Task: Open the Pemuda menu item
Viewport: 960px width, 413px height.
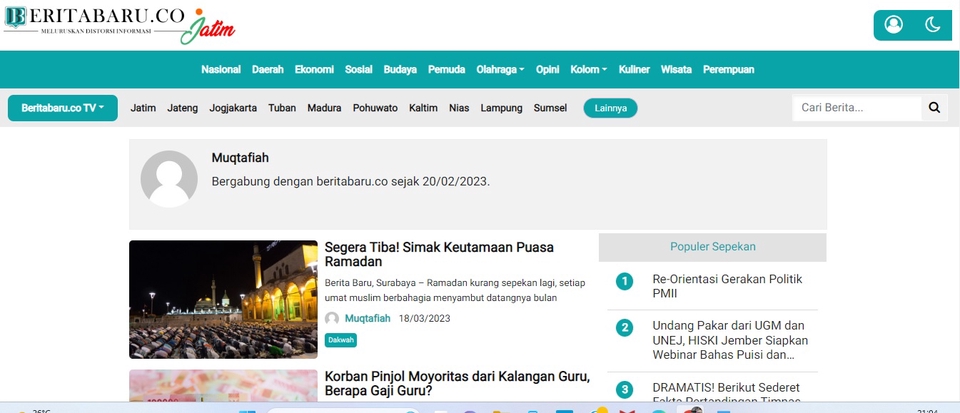Action: (446, 70)
